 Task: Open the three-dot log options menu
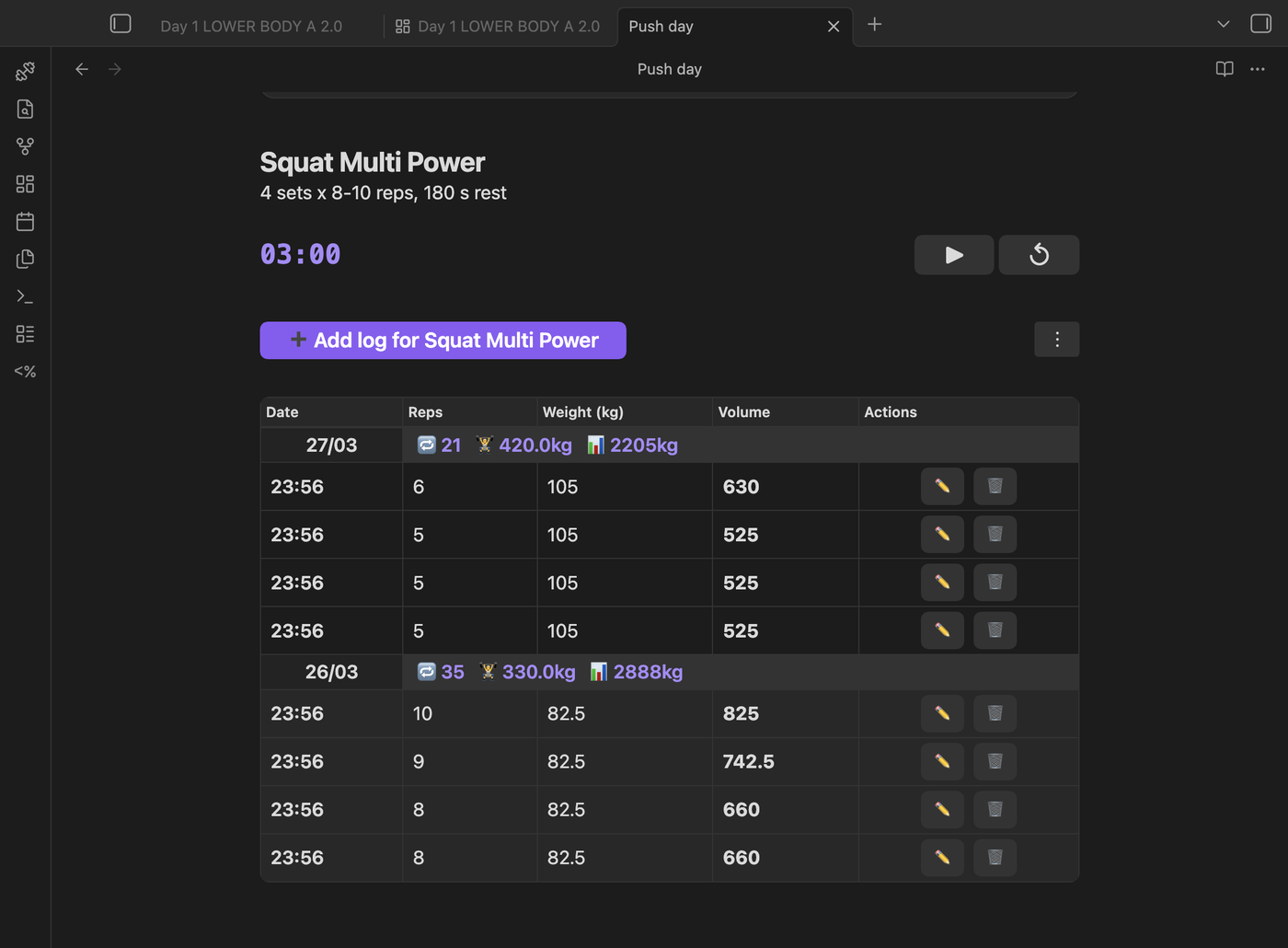(1057, 340)
